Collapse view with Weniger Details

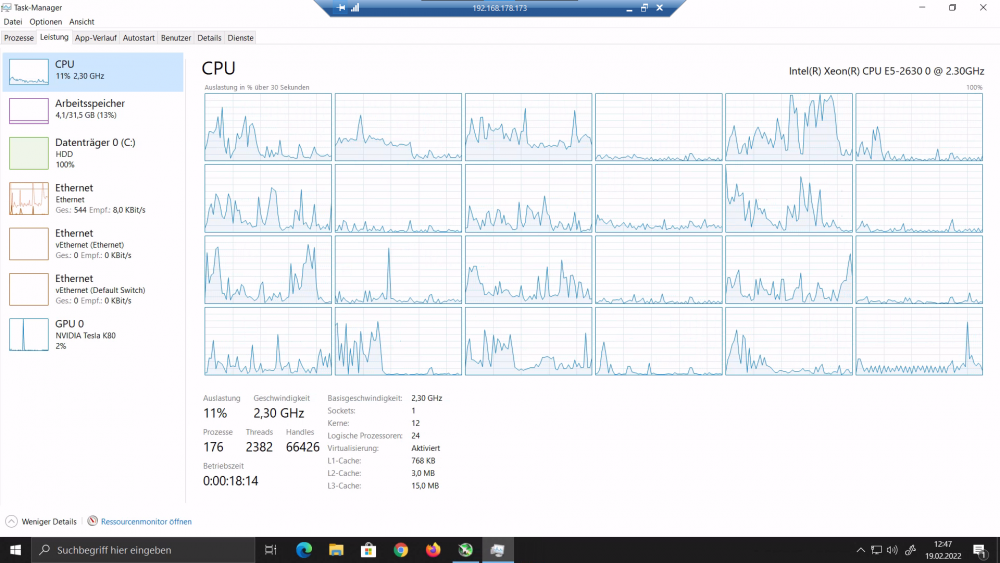coord(41,522)
